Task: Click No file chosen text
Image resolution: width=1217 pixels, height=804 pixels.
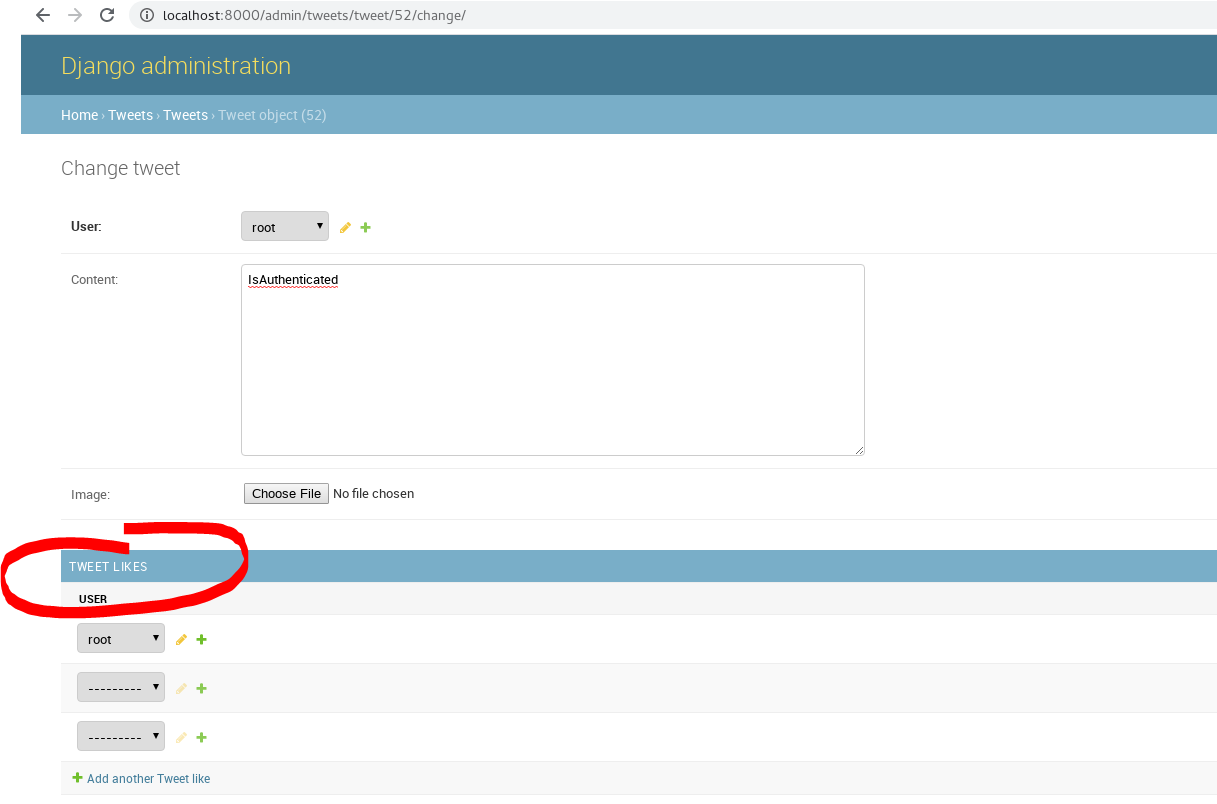Action: click(373, 494)
